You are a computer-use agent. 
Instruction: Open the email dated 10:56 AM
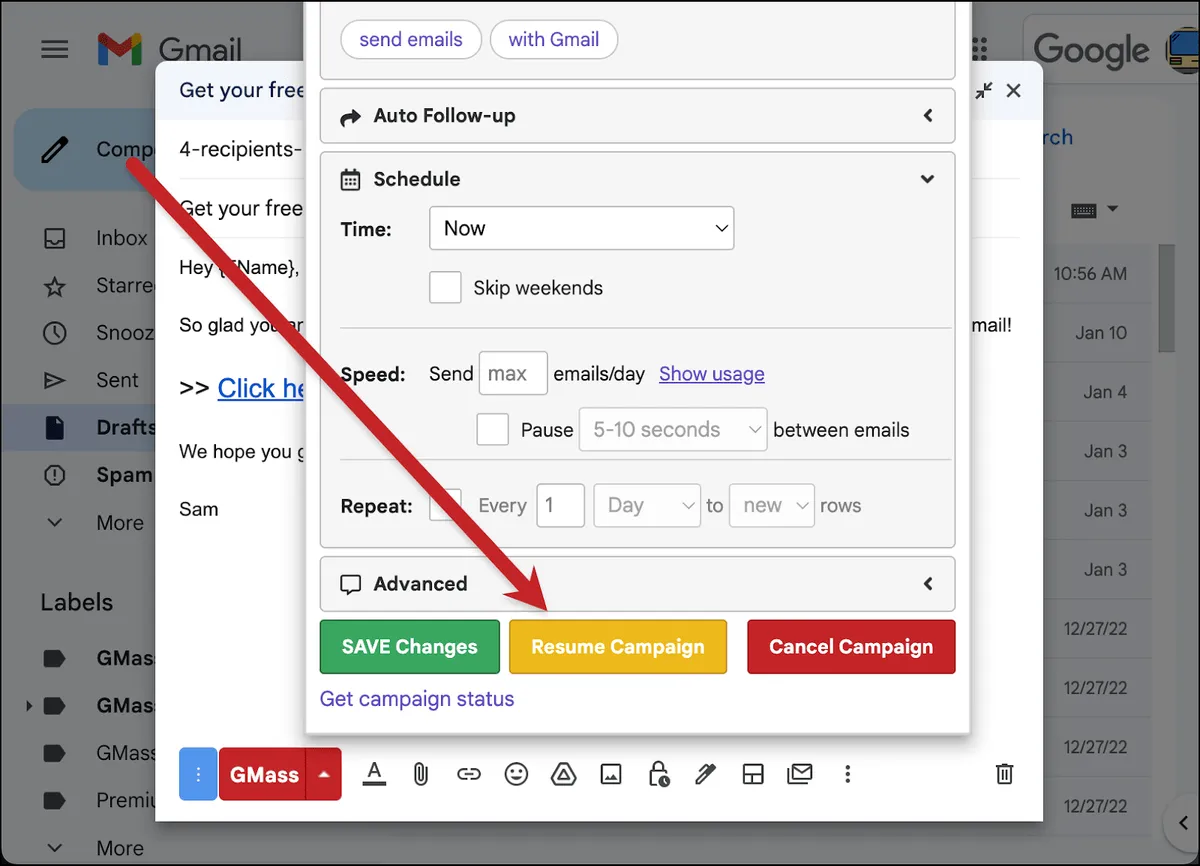pyautogui.click(x=1090, y=273)
